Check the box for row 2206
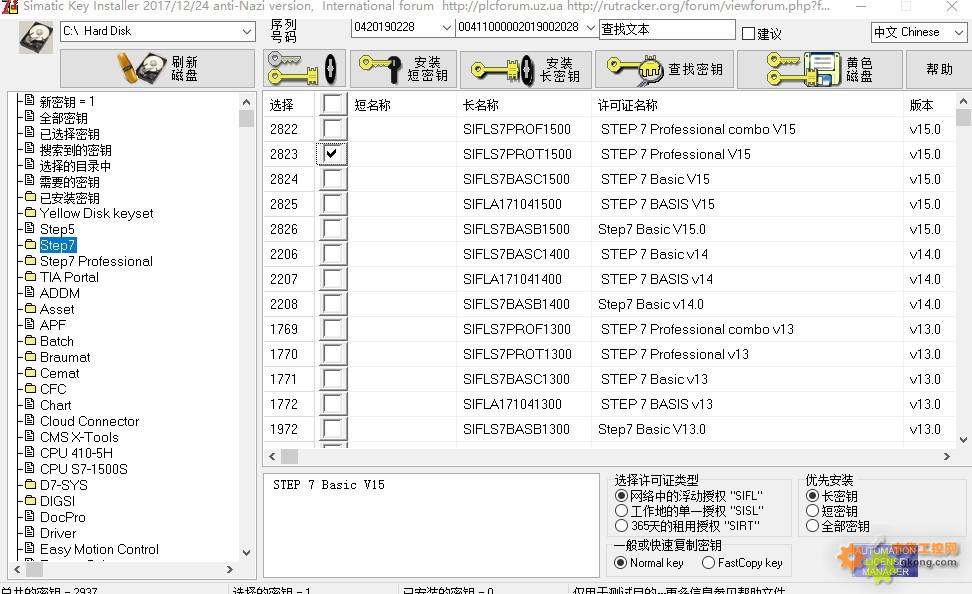972x594 pixels. click(x=332, y=254)
